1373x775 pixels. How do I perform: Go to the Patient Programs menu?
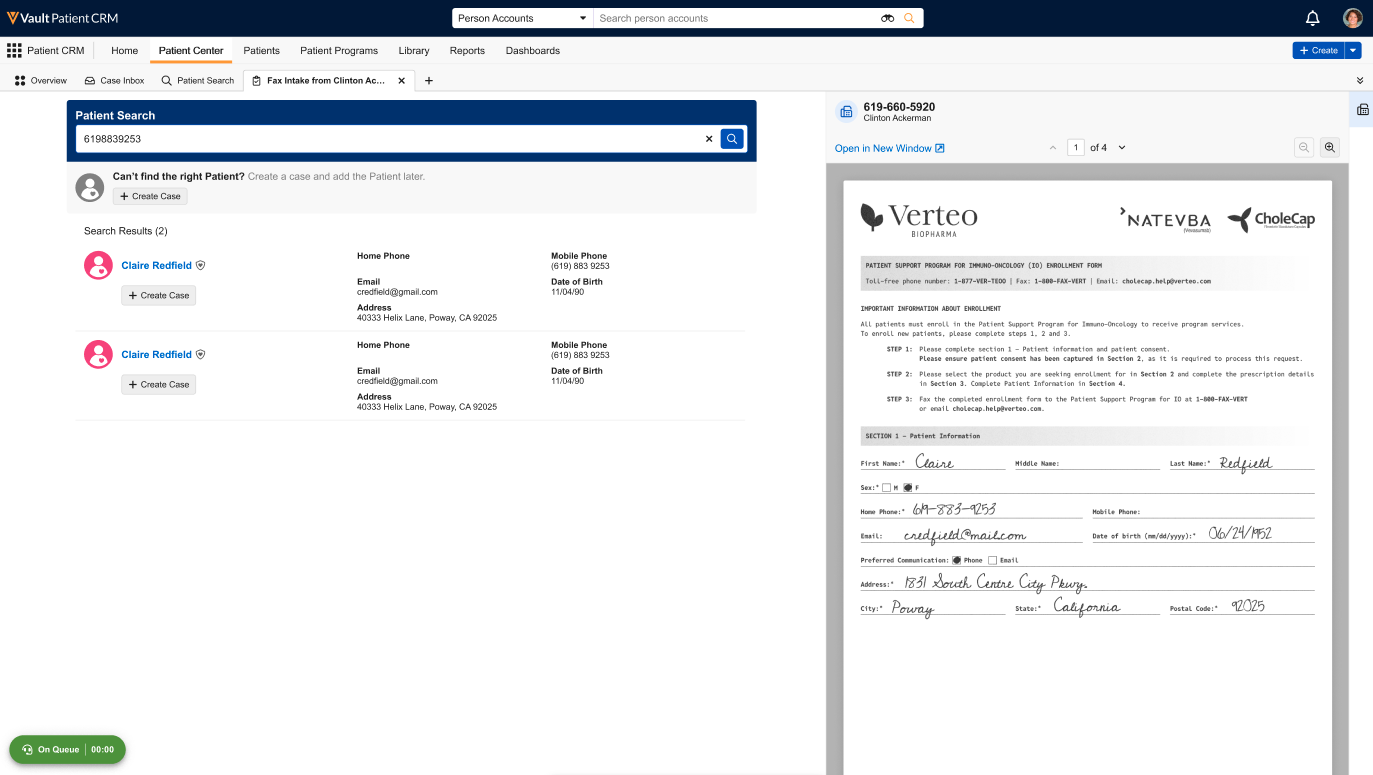tap(339, 50)
